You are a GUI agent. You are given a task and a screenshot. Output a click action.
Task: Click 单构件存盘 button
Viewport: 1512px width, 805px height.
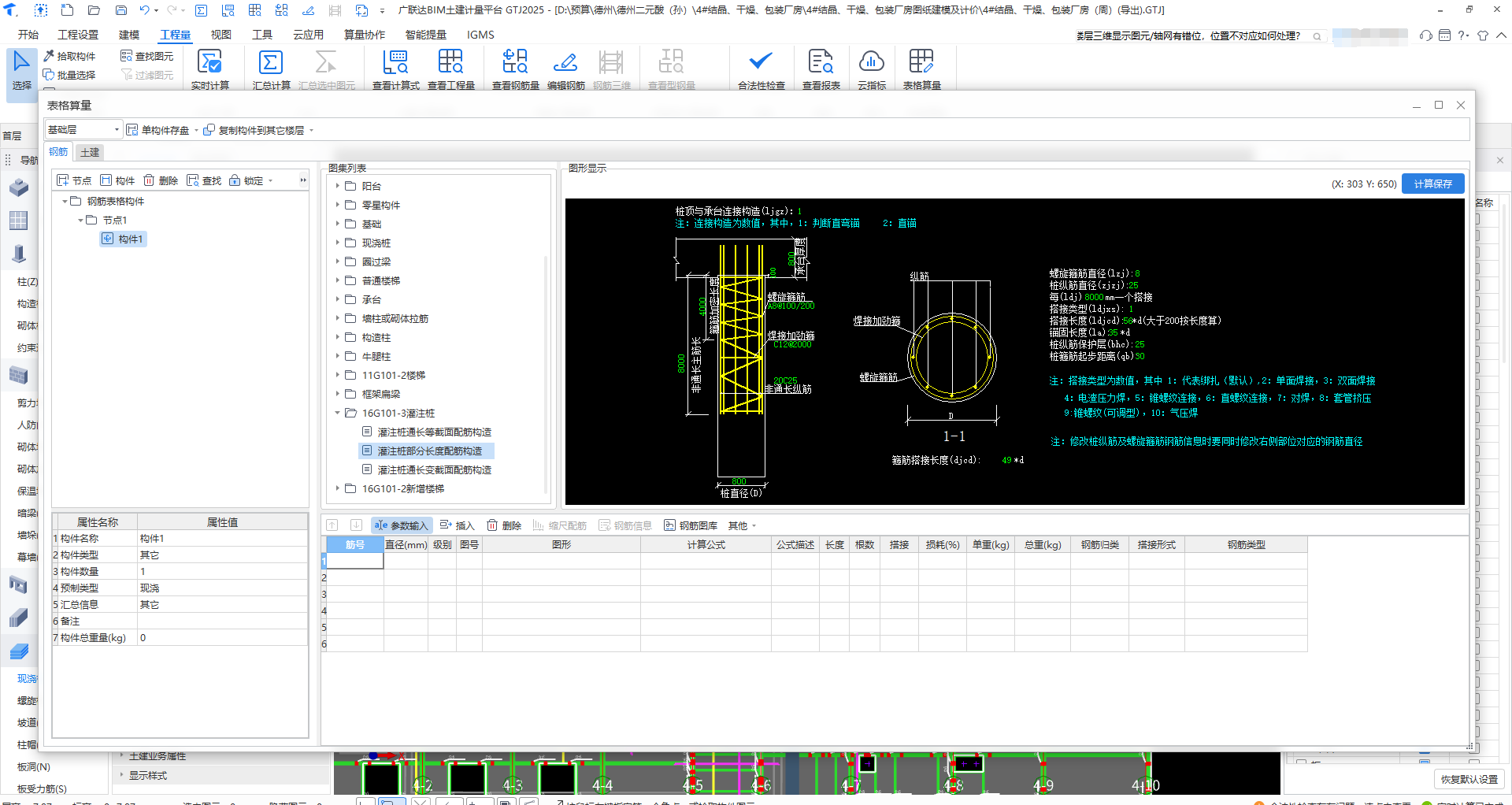pyautogui.click(x=158, y=130)
